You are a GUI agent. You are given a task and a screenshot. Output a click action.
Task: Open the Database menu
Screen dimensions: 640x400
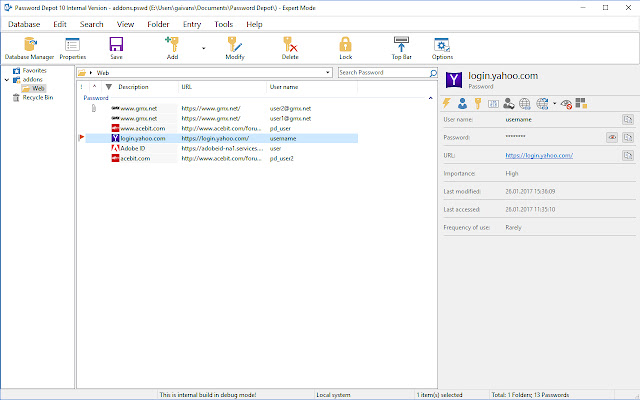click(24, 24)
